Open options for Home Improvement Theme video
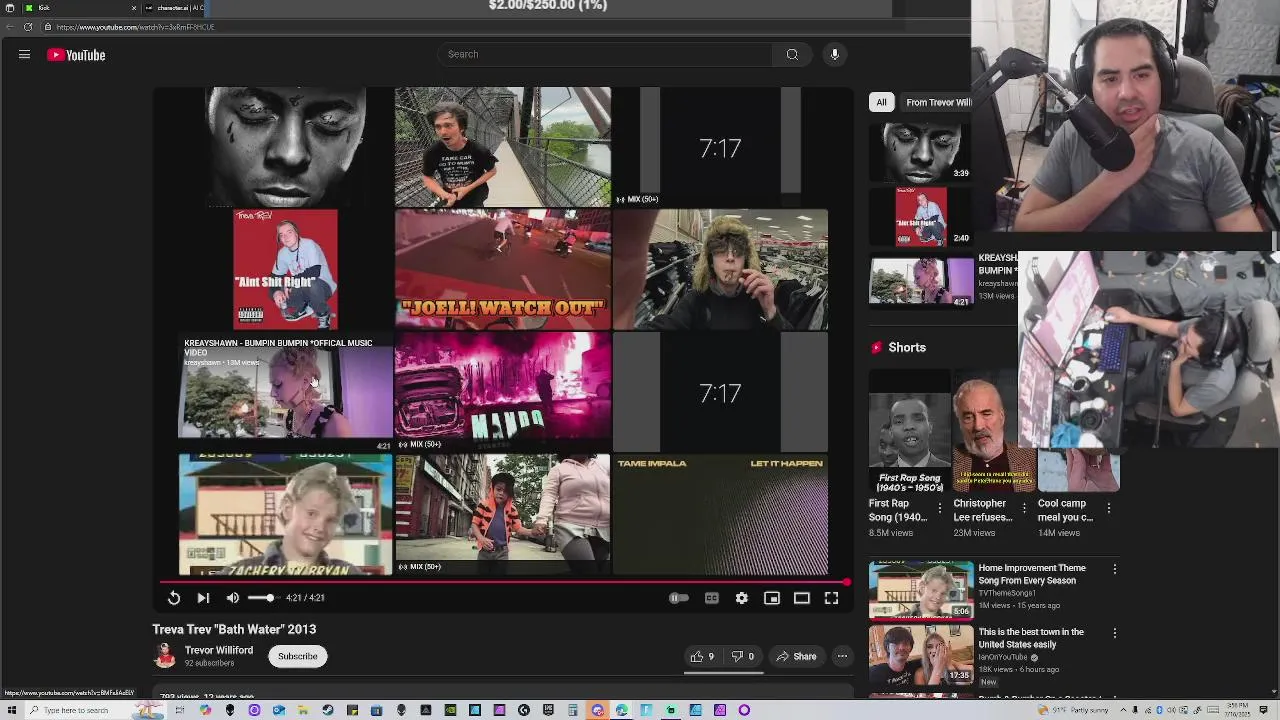Image resolution: width=1280 pixels, height=720 pixels. [x=1115, y=569]
